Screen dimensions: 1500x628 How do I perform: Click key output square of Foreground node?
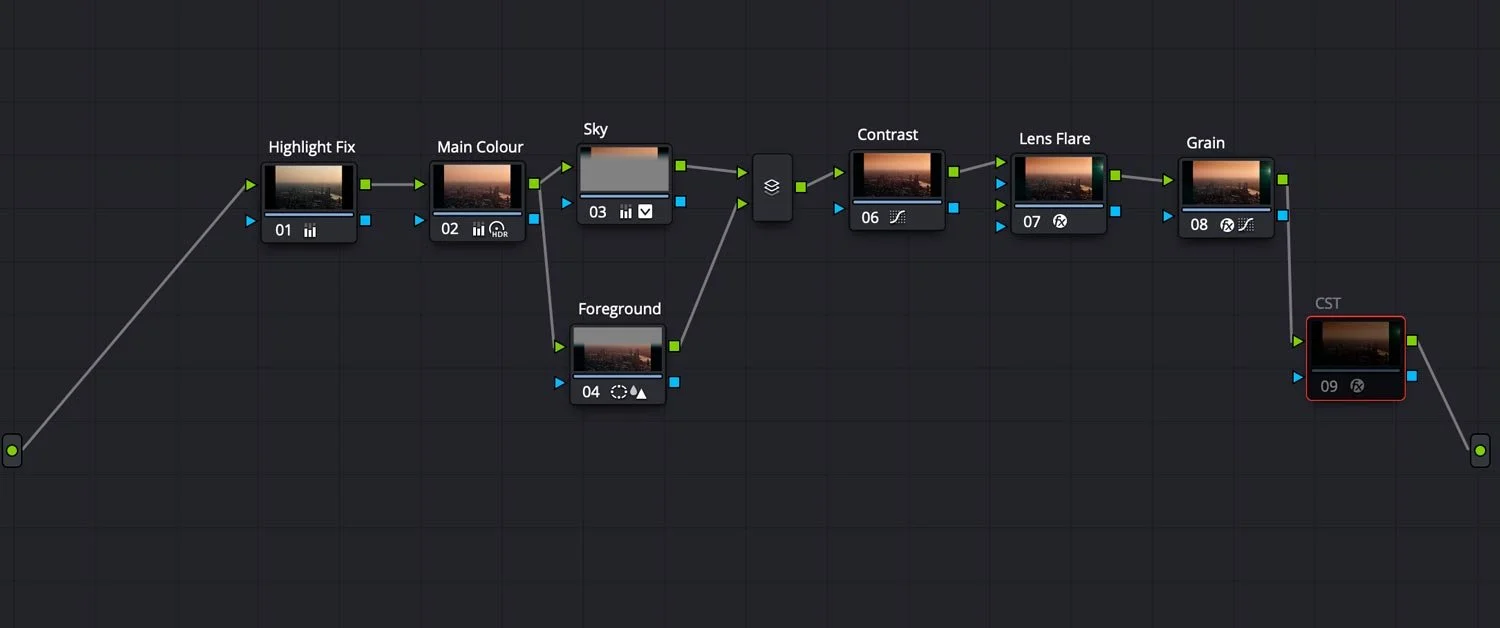click(x=674, y=382)
